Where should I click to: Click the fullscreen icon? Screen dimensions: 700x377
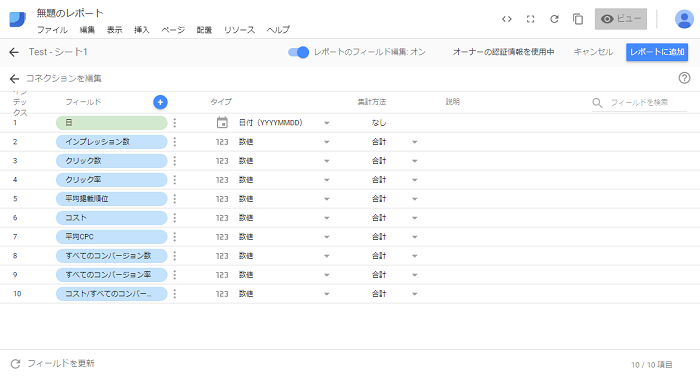(x=530, y=19)
